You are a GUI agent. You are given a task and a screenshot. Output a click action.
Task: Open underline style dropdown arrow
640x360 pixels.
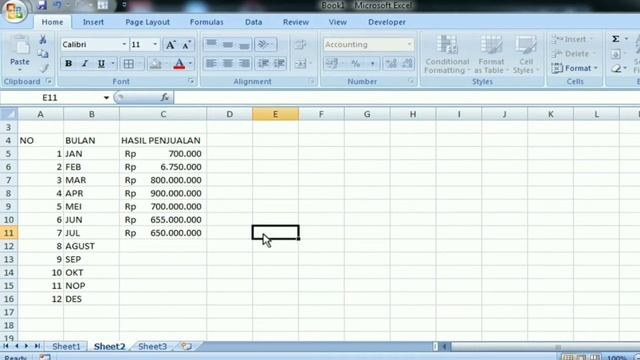[x=113, y=64]
